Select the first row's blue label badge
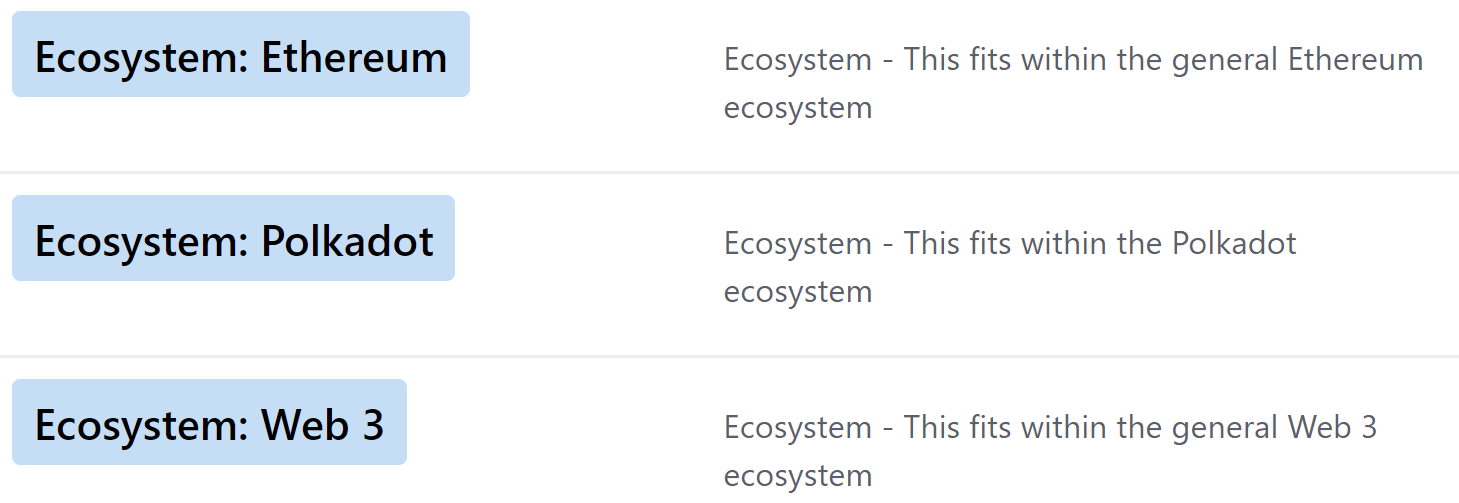 click(240, 56)
